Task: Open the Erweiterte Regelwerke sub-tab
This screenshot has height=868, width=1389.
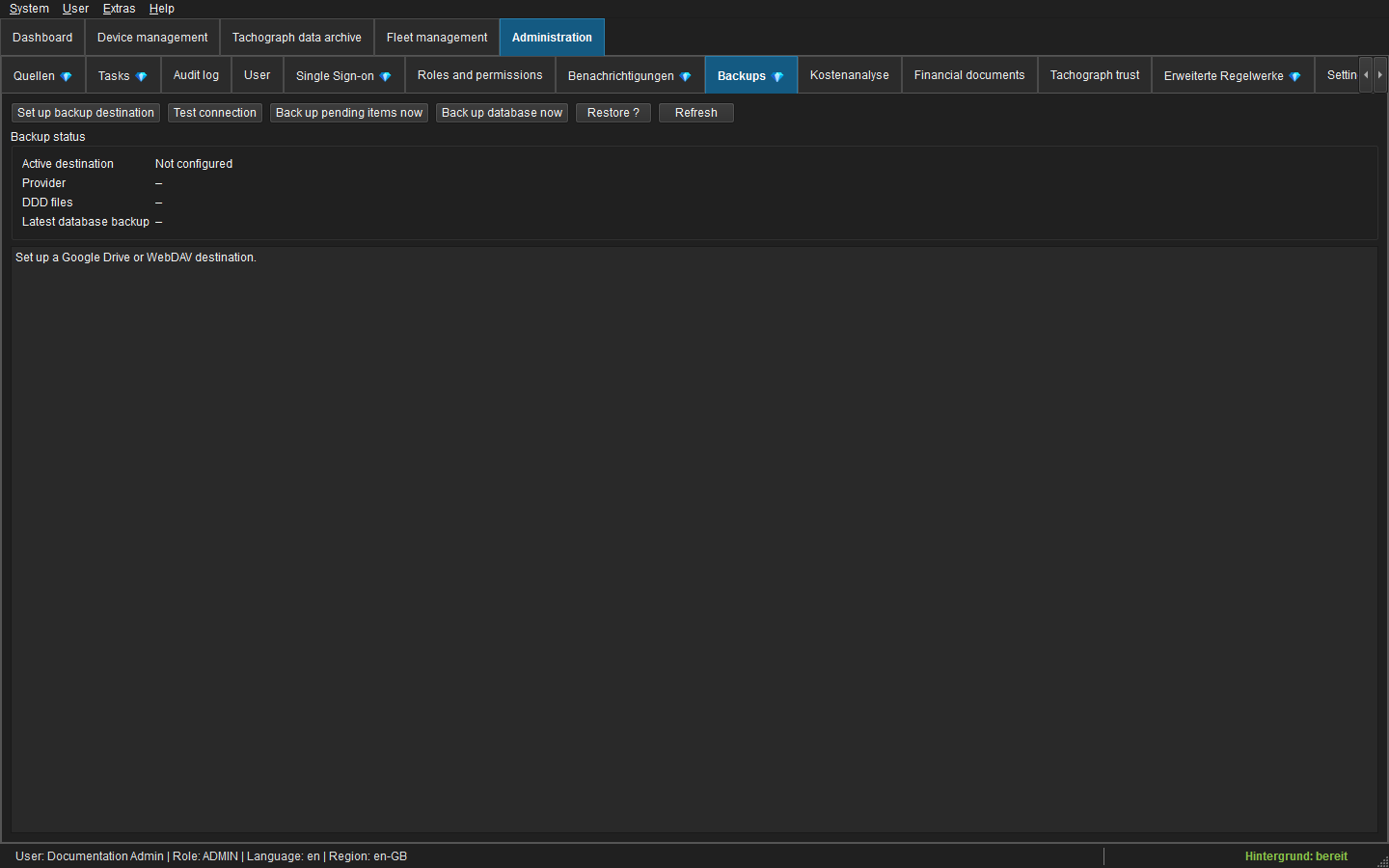Action: pyautogui.click(x=1233, y=75)
